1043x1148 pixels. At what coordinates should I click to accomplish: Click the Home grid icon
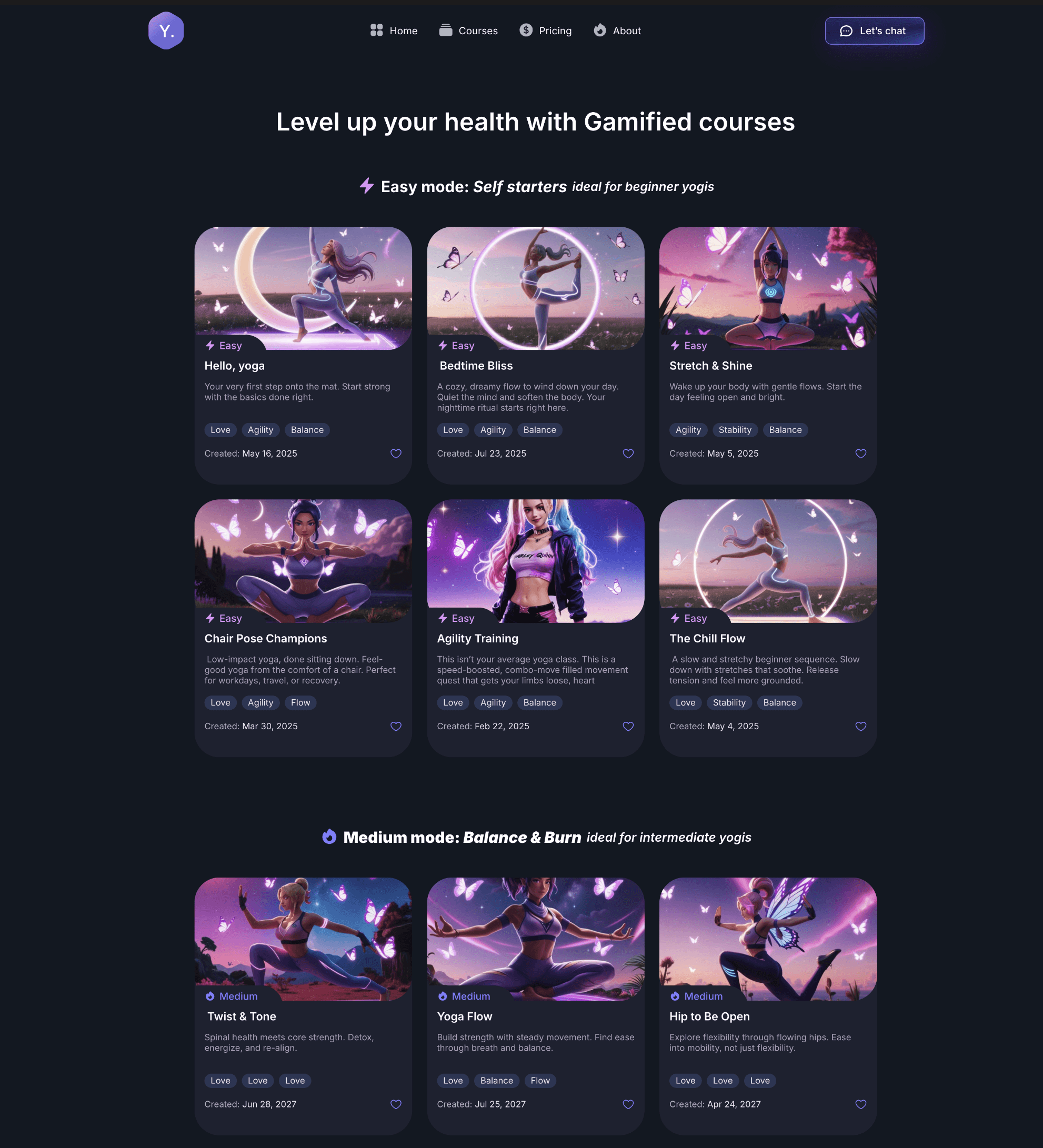(377, 30)
